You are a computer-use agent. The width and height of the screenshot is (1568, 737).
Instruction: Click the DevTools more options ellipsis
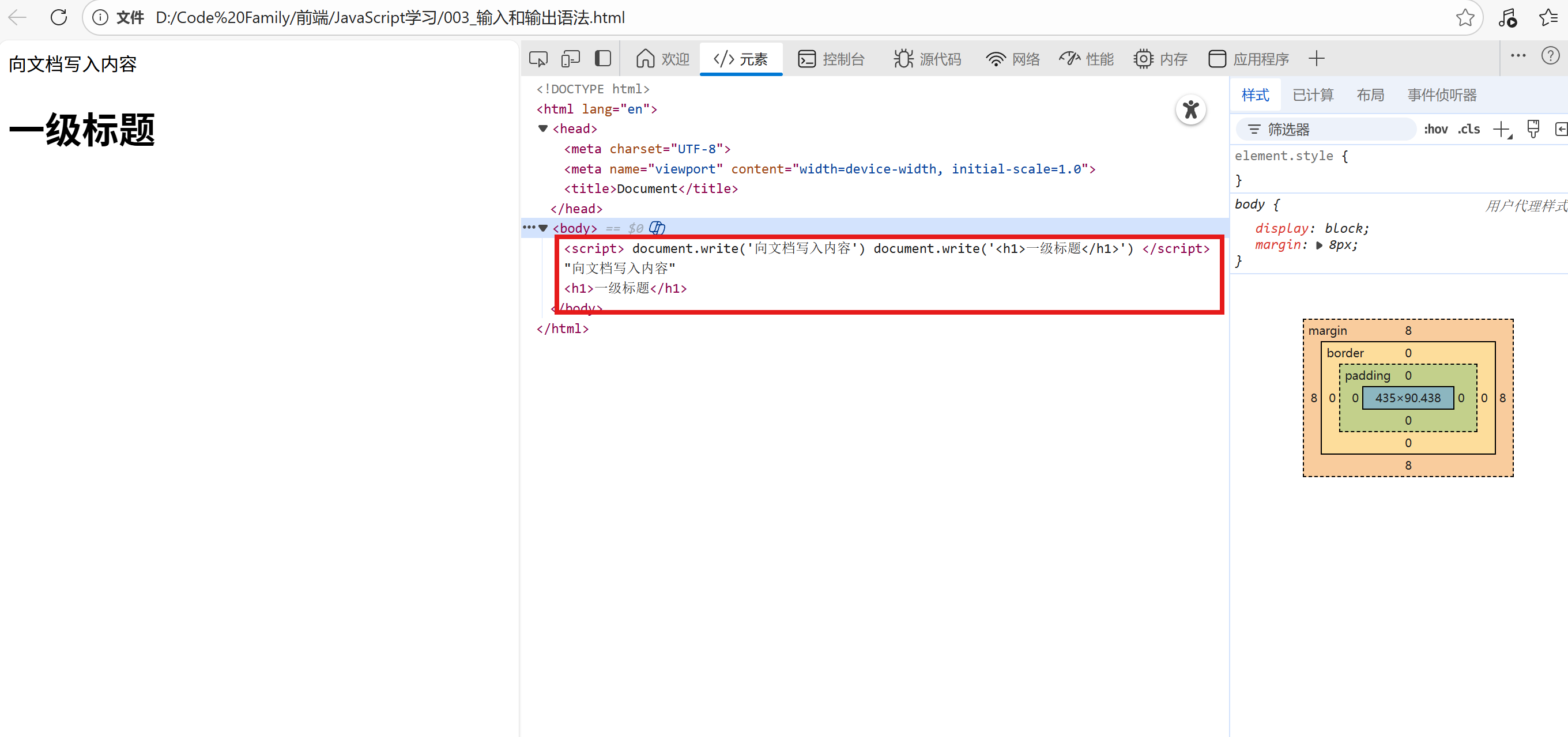click(1518, 56)
